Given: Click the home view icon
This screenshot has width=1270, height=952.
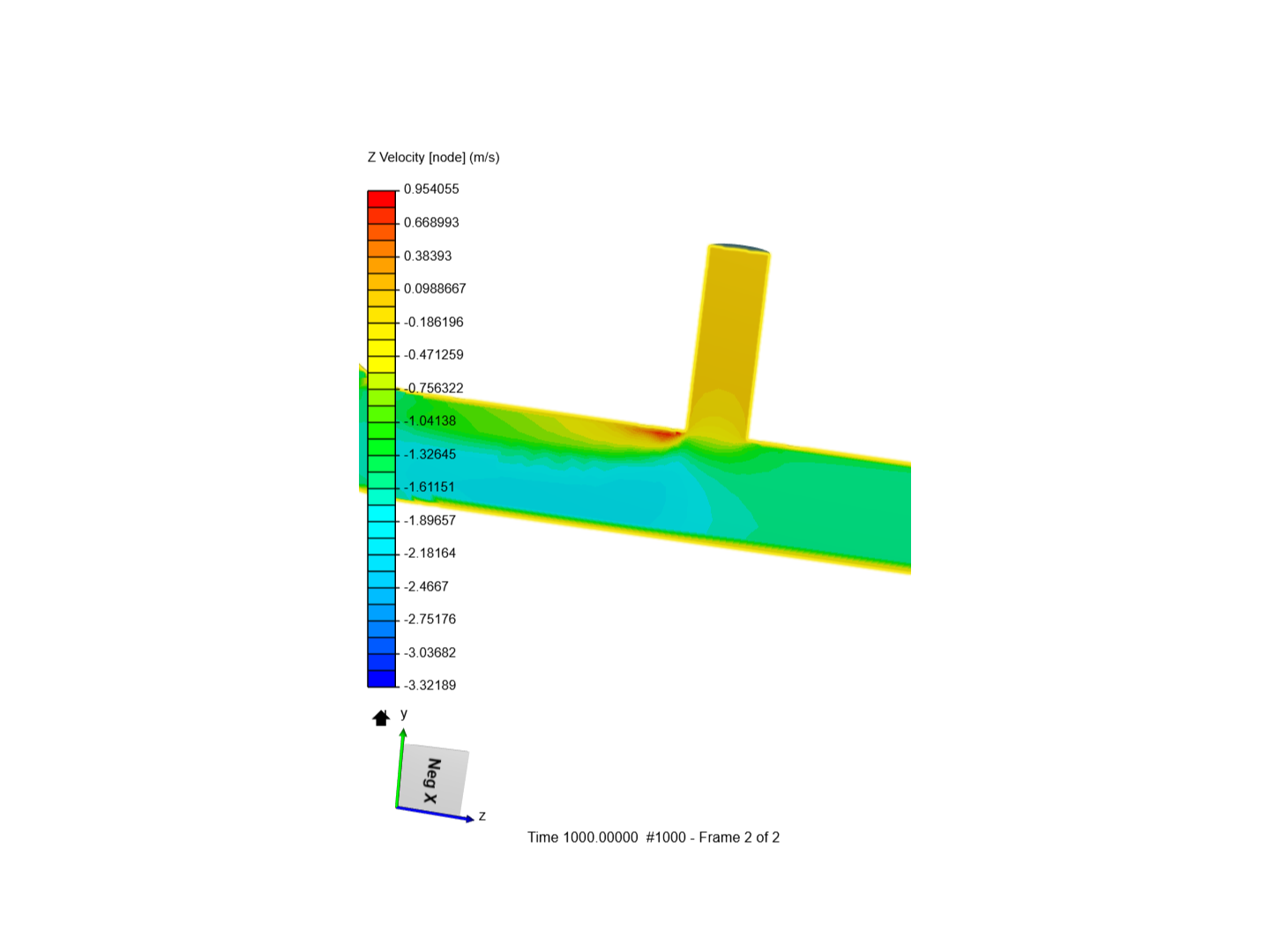Looking at the screenshot, I should [381, 718].
